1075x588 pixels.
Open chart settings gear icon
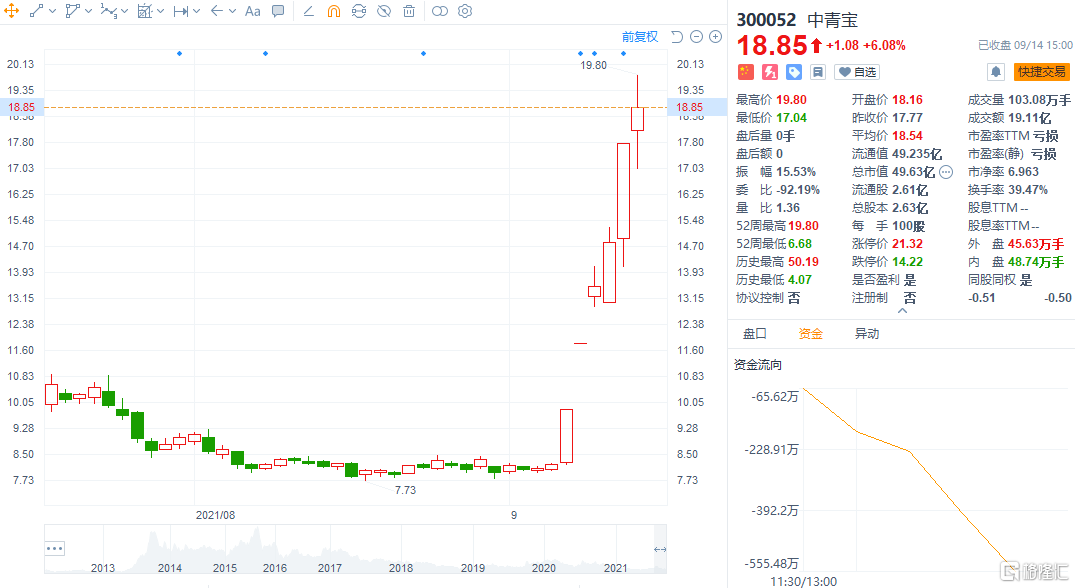pyautogui.click(x=465, y=11)
